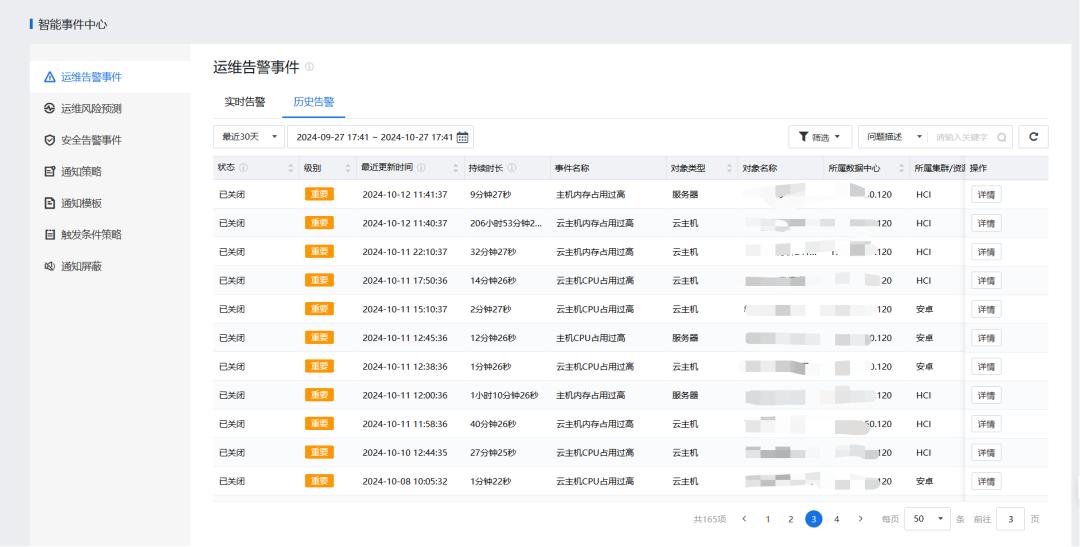1080x547 pixels.
Task: Click duration 206小时53分钟2... cell
Action: tap(506, 223)
